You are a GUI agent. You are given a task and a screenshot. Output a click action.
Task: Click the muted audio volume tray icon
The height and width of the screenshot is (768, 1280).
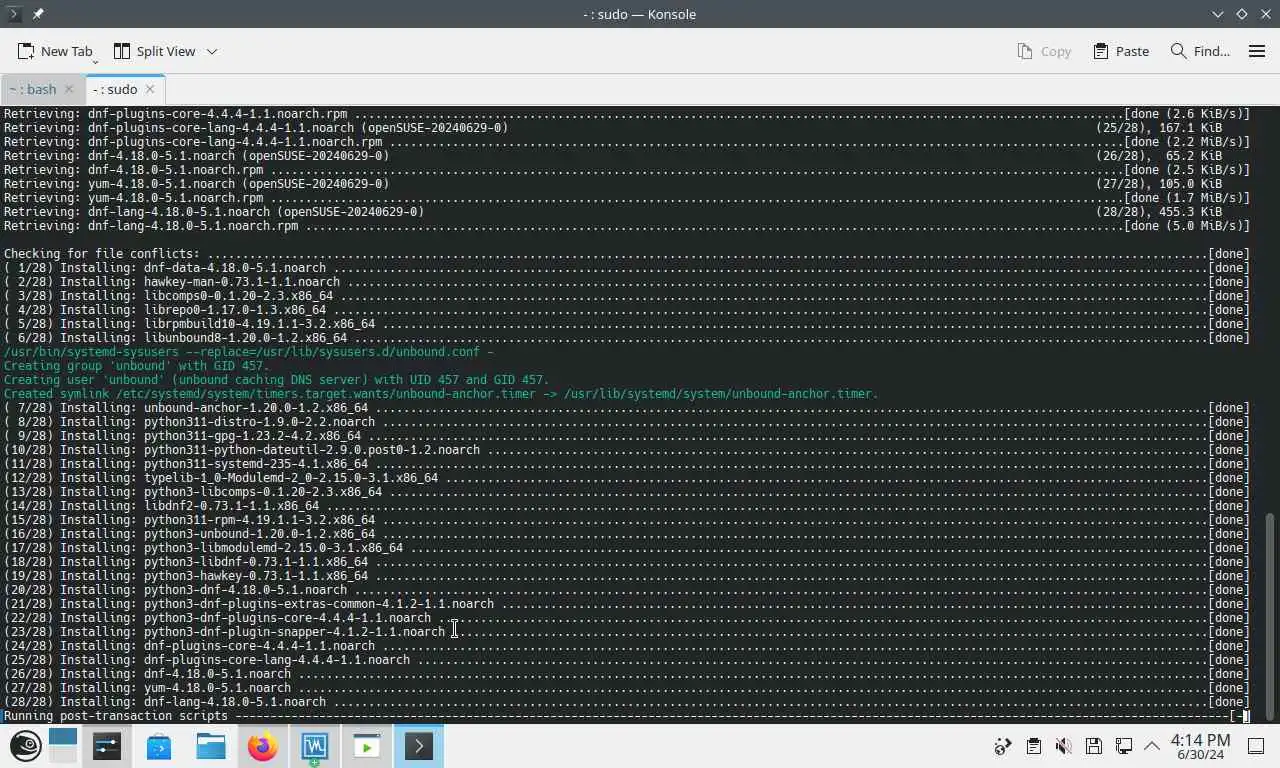1064,746
